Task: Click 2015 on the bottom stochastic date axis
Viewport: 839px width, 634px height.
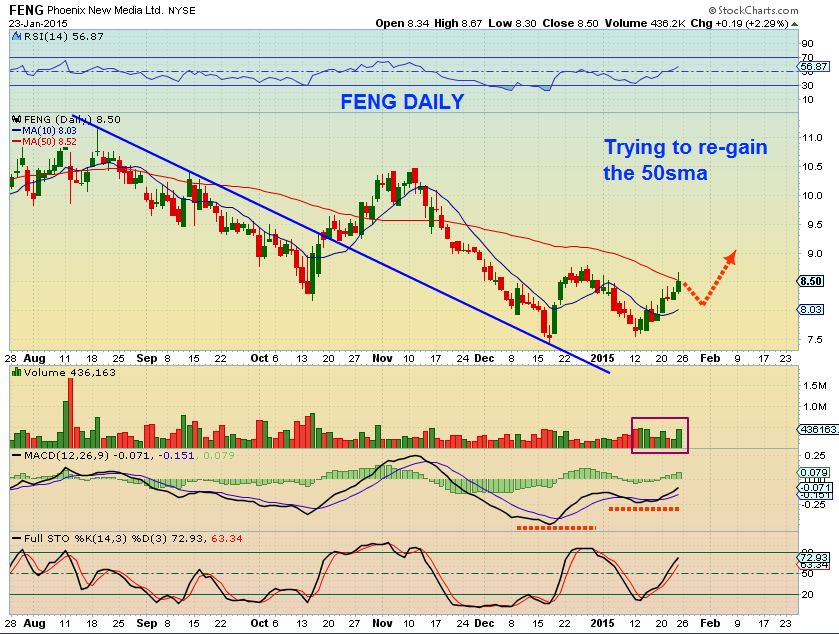Action: point(603,623)
